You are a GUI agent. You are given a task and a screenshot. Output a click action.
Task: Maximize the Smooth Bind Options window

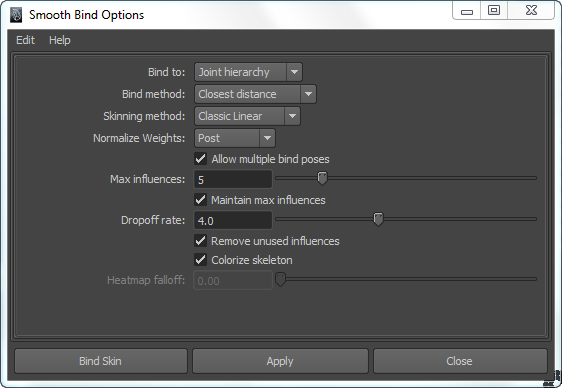[494, 10]
